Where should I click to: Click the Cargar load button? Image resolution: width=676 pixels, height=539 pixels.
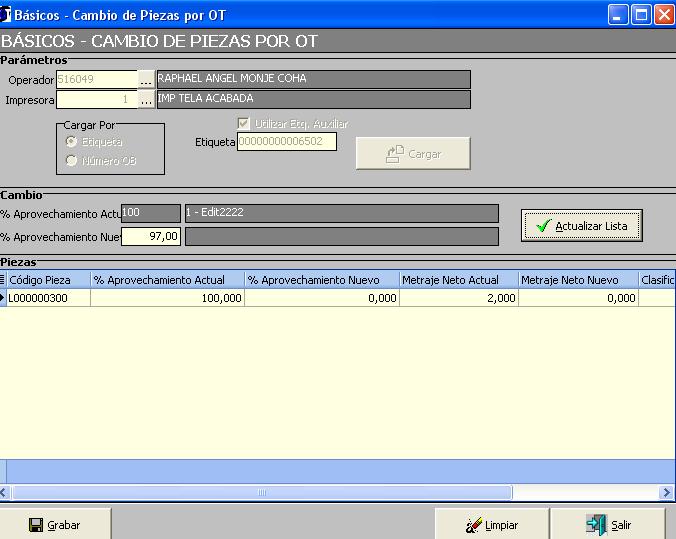coord(413,154)
